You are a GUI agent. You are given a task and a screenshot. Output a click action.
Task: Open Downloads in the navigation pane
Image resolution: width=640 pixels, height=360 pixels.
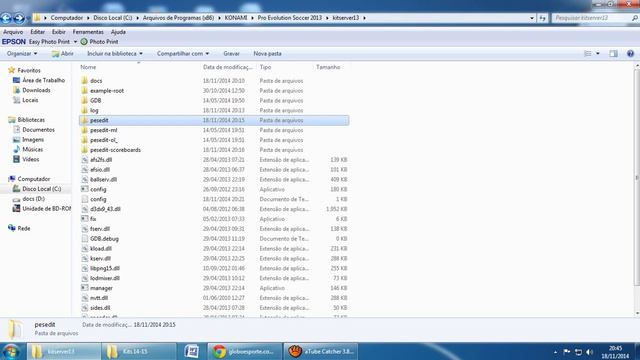click(x=36, y=90)
